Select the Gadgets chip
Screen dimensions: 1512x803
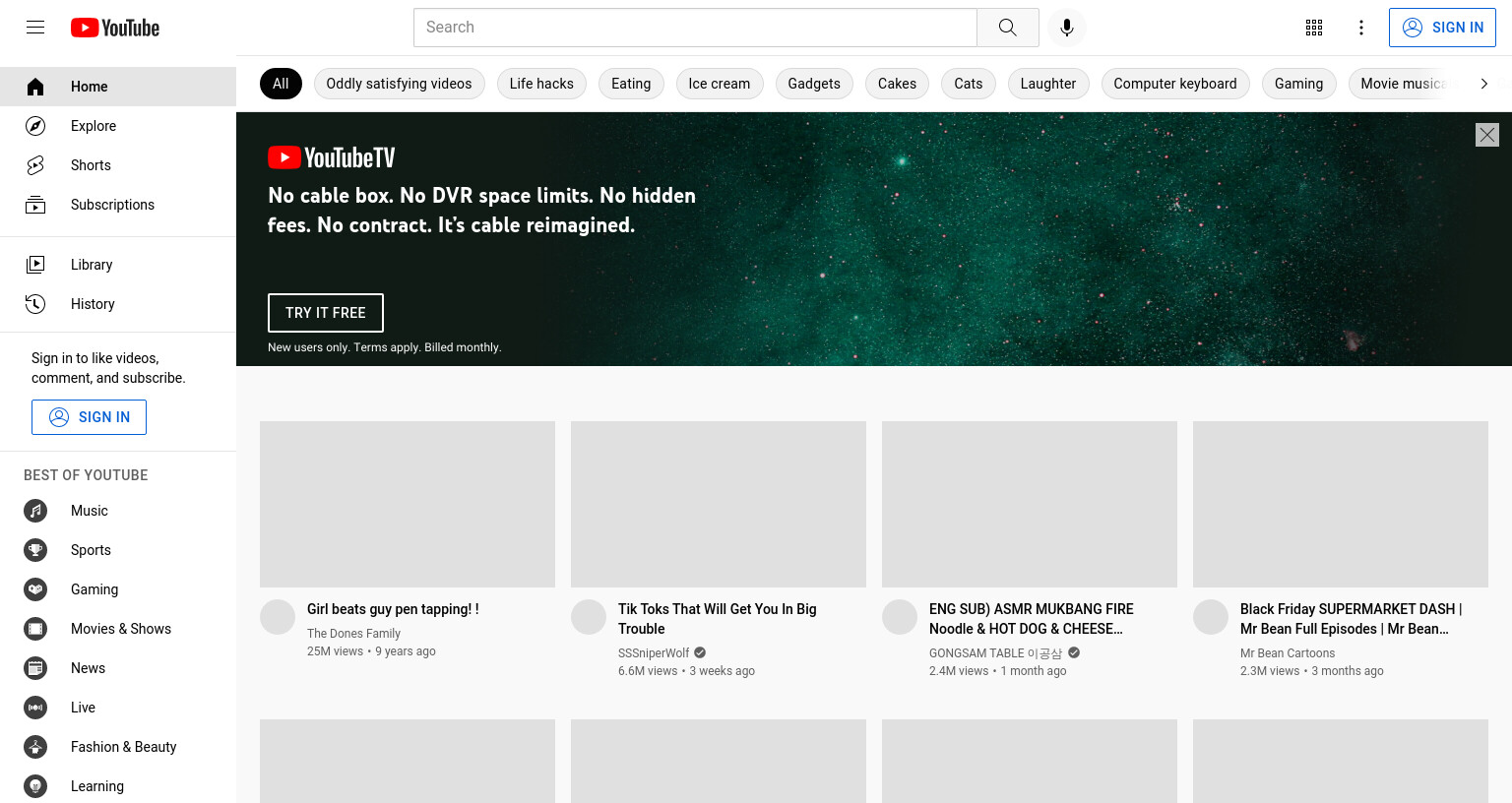814,84
